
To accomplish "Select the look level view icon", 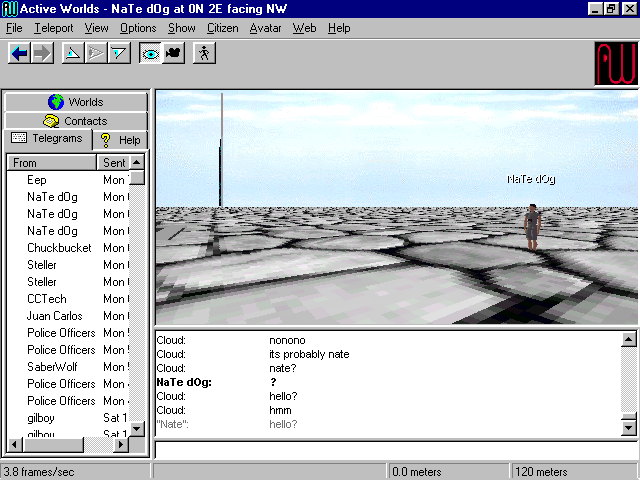I will click(x=96, y=53).
